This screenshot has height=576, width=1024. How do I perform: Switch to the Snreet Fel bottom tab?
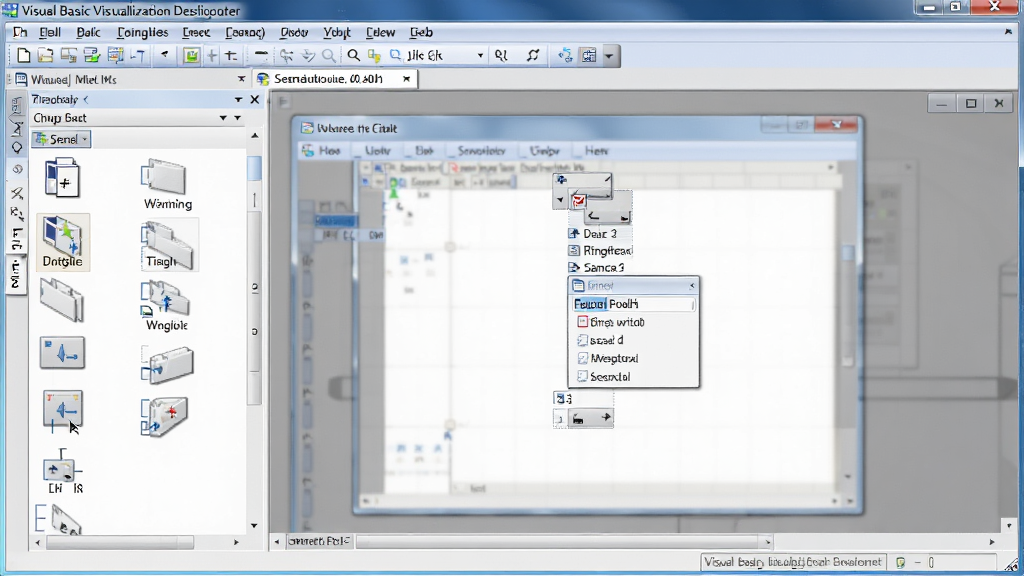tap(319, 541)
